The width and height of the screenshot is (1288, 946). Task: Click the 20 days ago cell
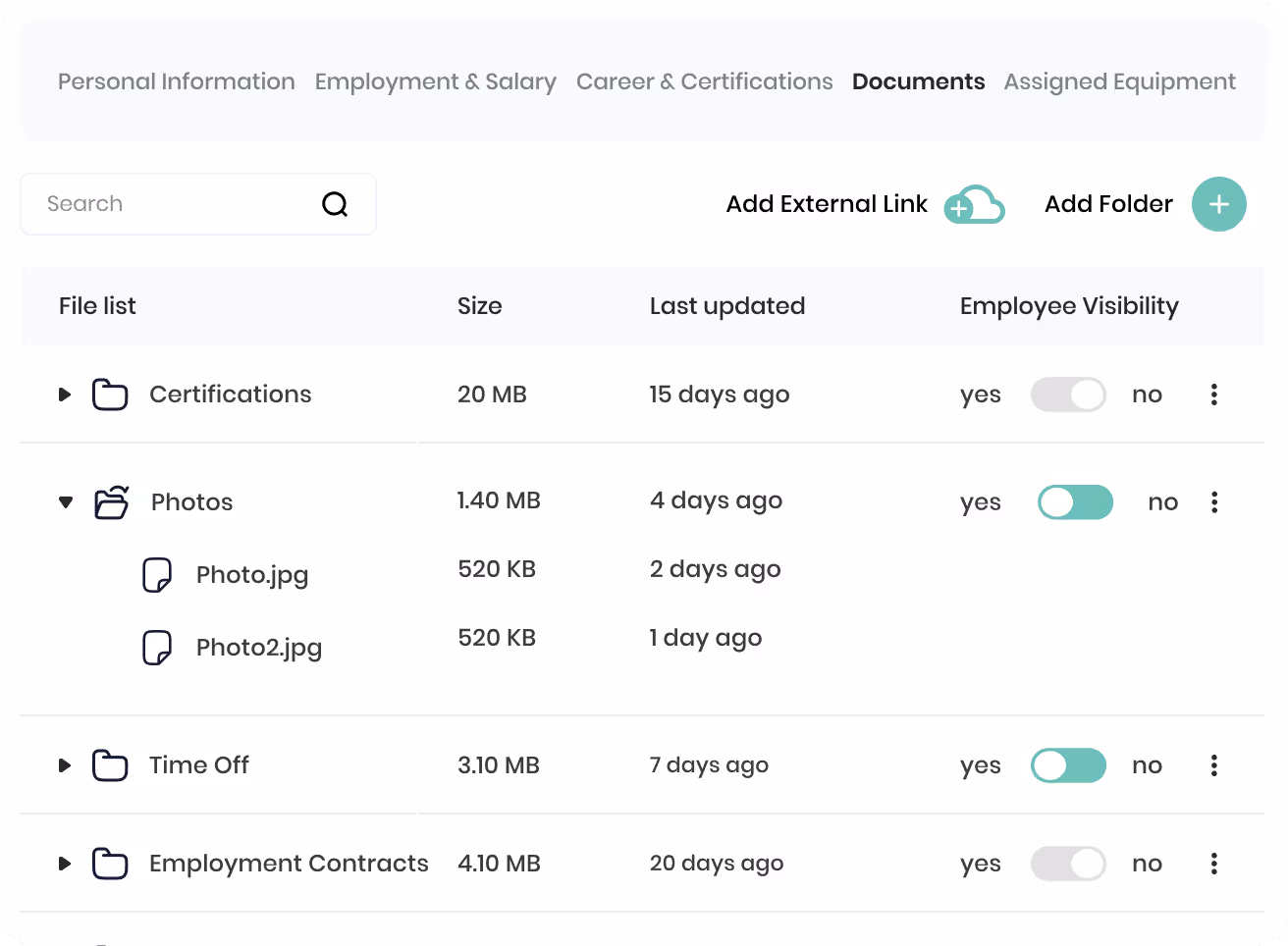(x=717, y=864)
